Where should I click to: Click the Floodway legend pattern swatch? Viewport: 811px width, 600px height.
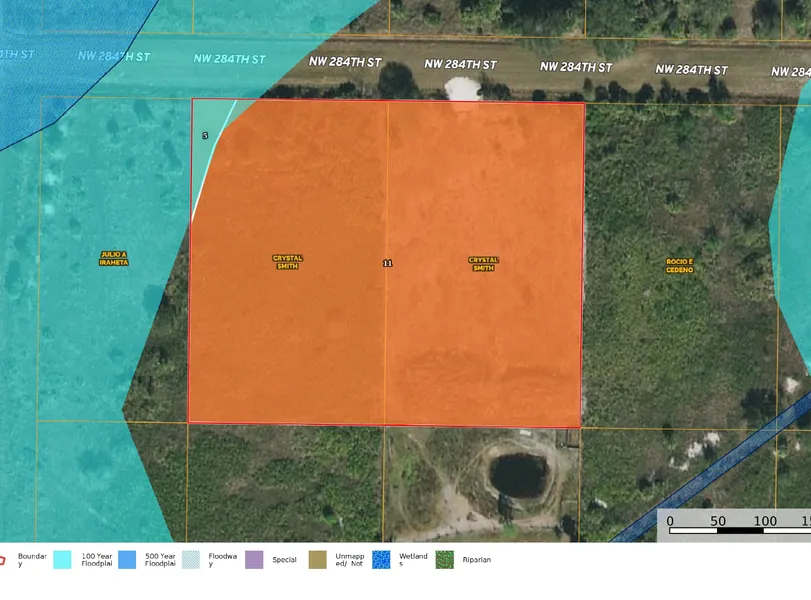[x=191, y=560]
